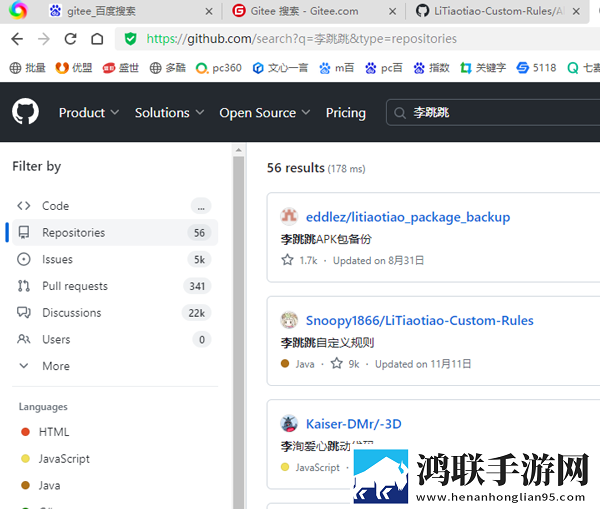Open GitHub logo homepage

pos(25,112)
